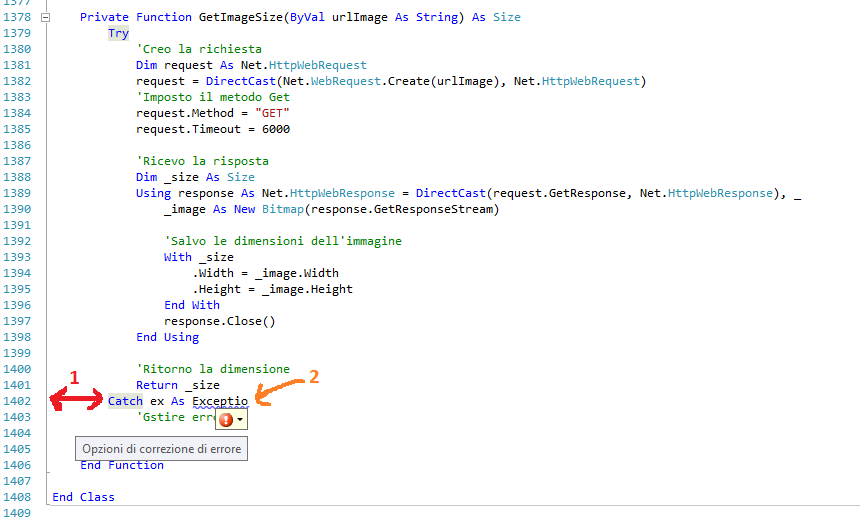Click the red double-headed arrow annotation
The height and width of the screenshot is (519, 860).
click(76, 400)
